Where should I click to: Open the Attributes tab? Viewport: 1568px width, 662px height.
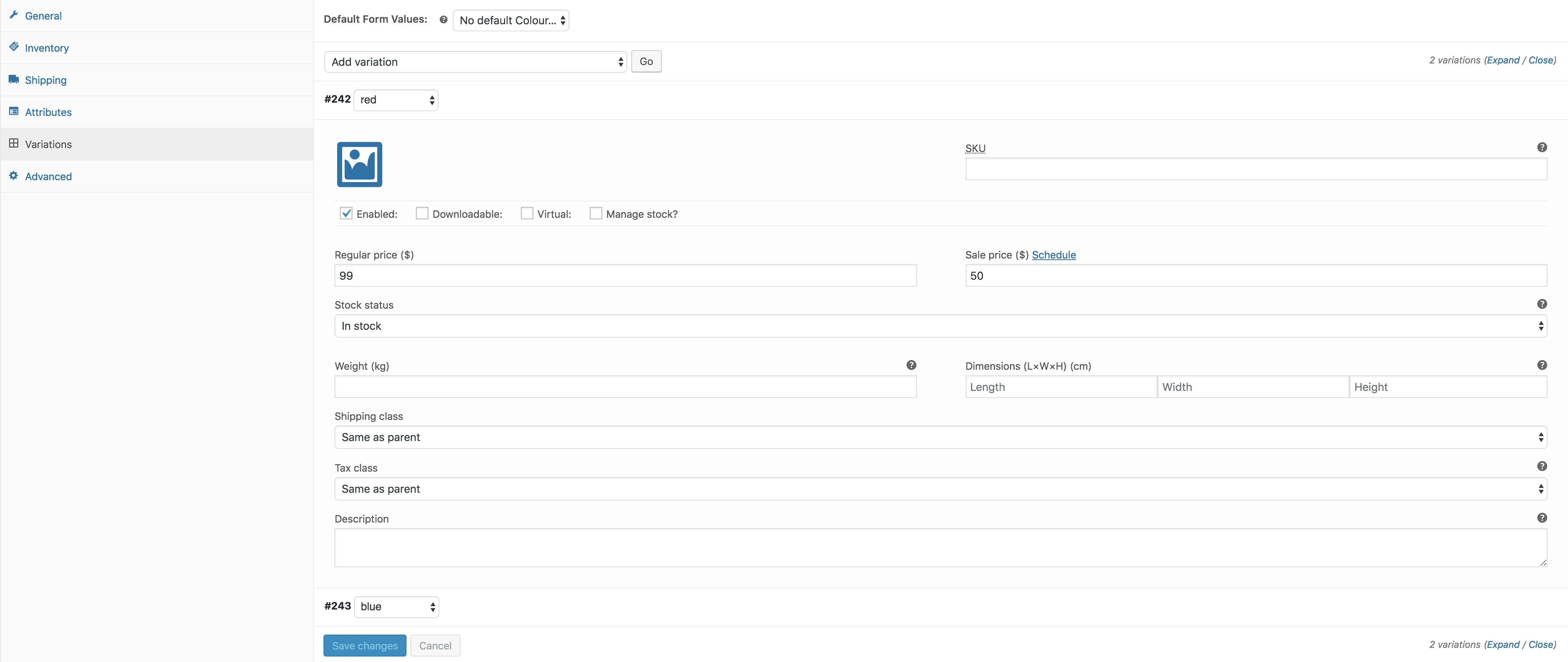[x=48, y=112]
